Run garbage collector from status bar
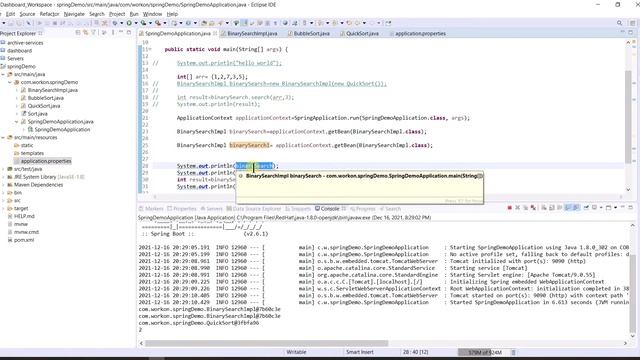Screen dimensions: 640x360 coord(513,352)
